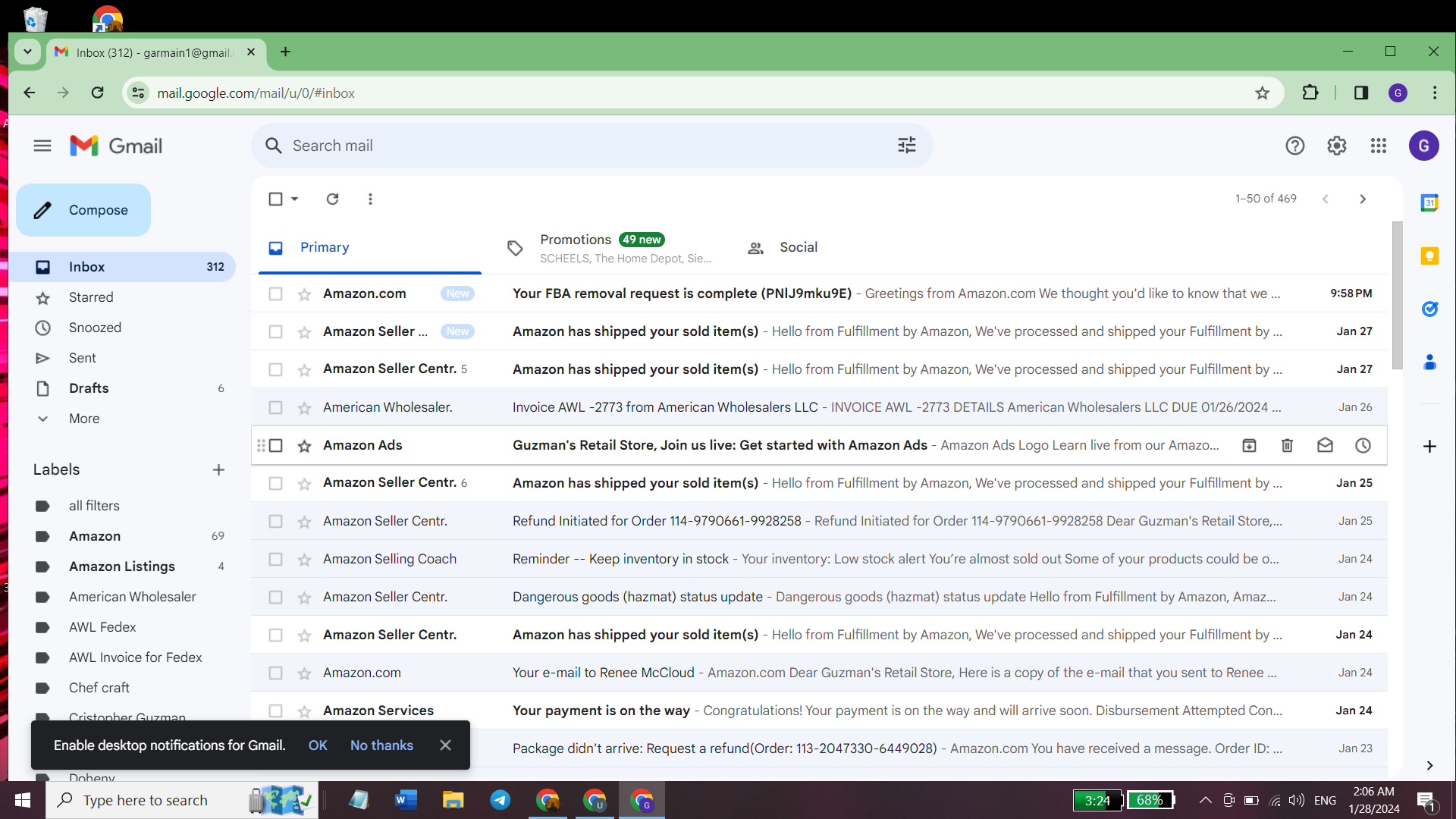Select all messages with the master checkbox
Image resolution: width=1456 pixels, height=819 pixels.
[275, 199]
